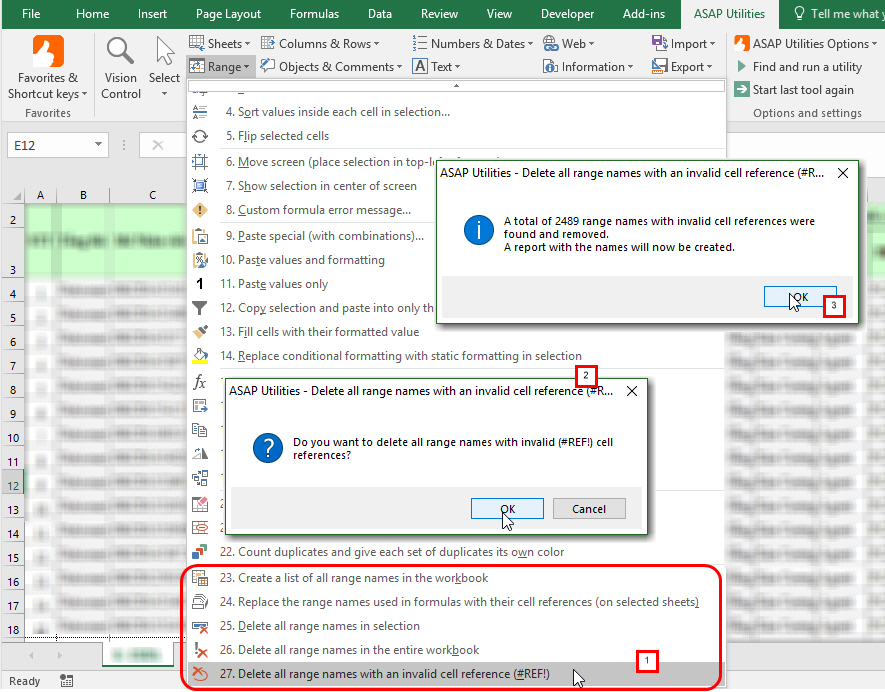The height and width of the screenshot is (692, 885).
Task: Click the Select All corner triangle
Action: tap(17, 196)
